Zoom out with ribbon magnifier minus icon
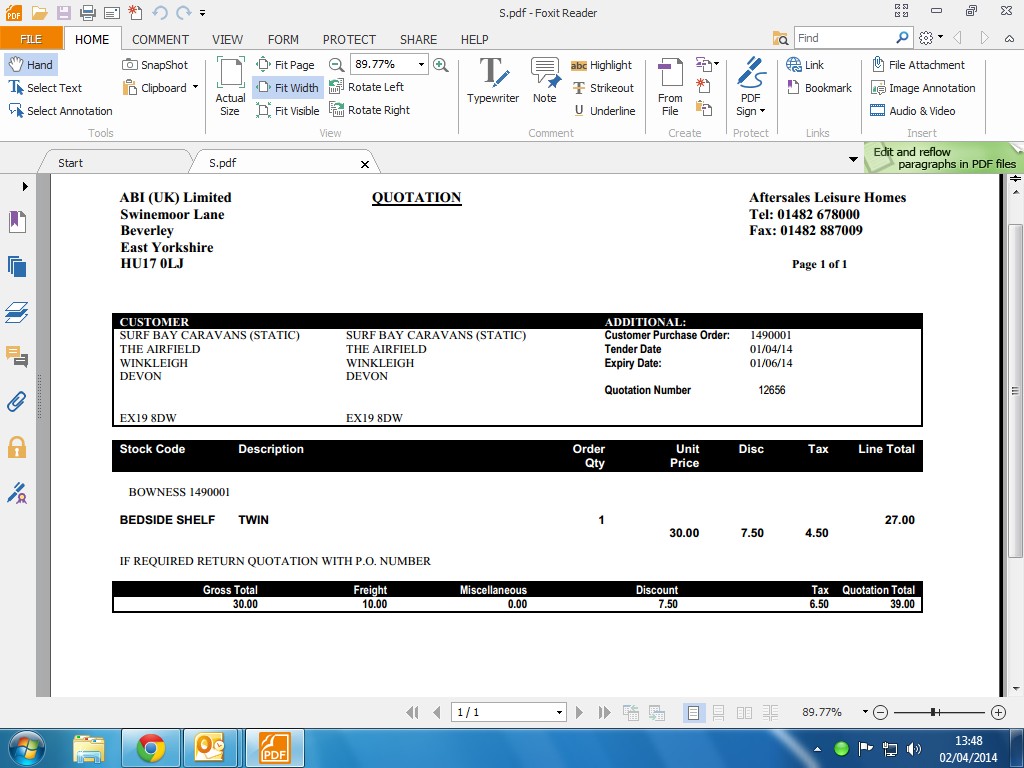The width and height of the screenshot is (1024, 768). click(336, 65)
